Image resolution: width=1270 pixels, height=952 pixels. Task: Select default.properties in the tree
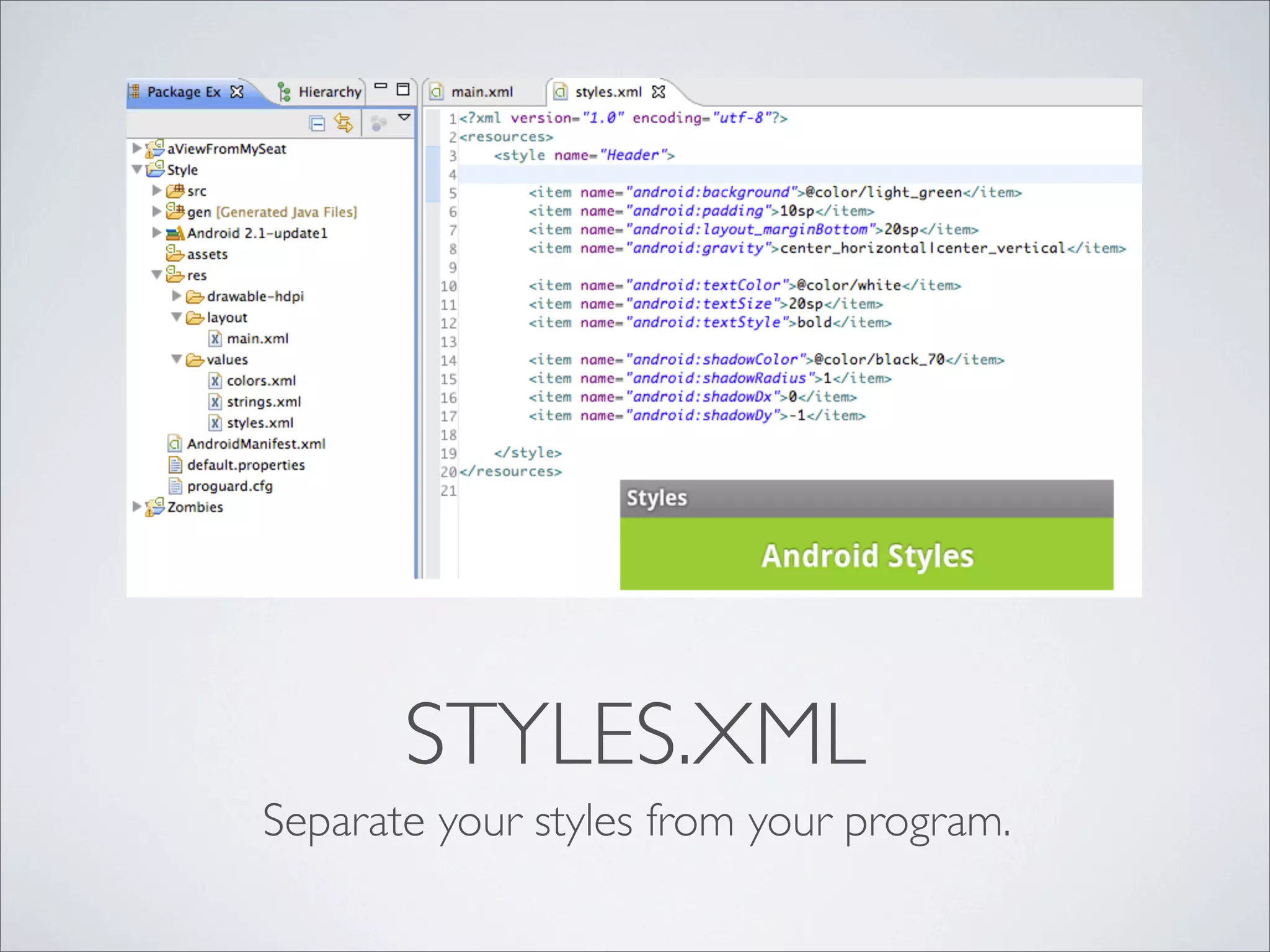246,465
